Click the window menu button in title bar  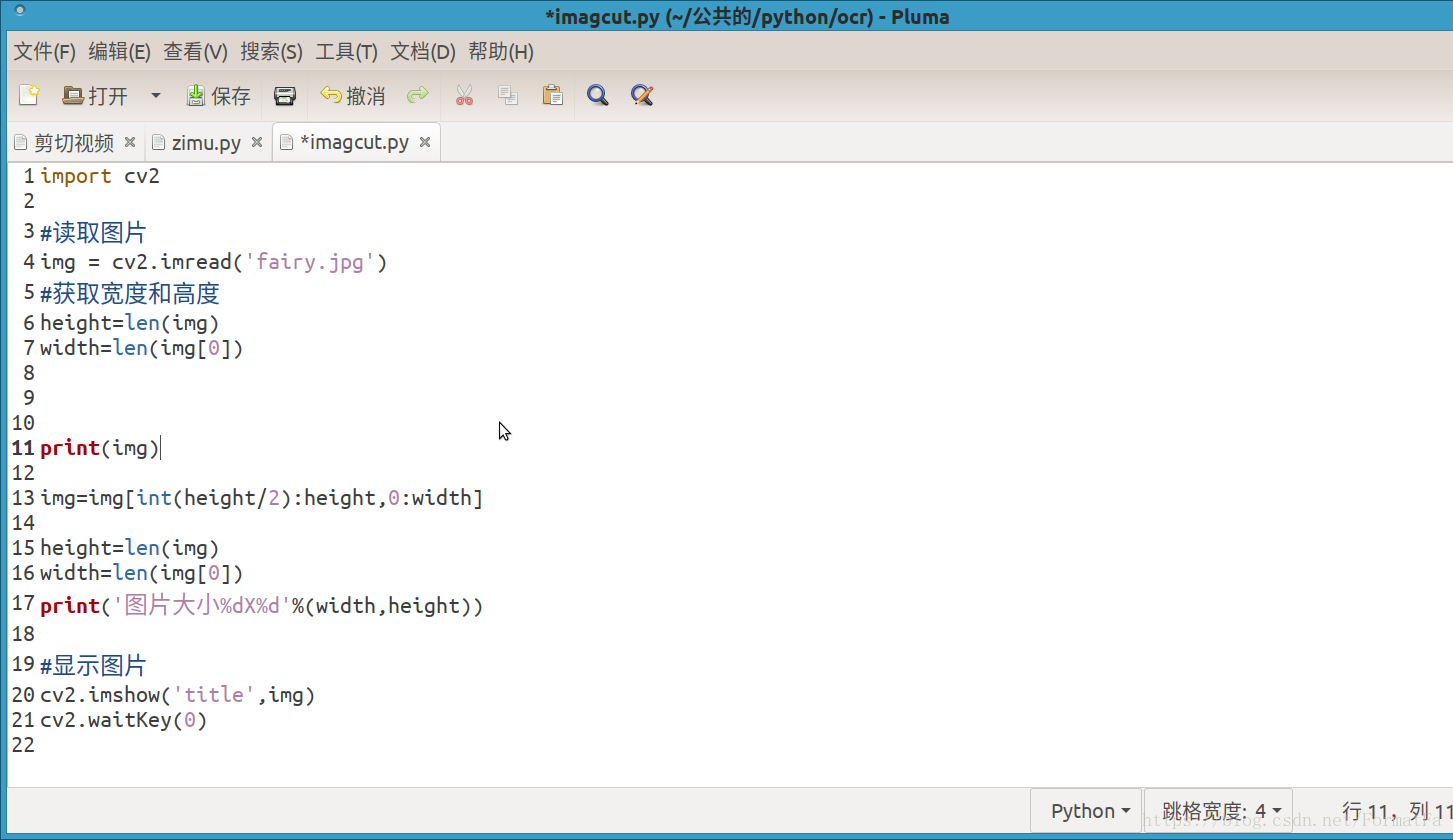[21, 12]
